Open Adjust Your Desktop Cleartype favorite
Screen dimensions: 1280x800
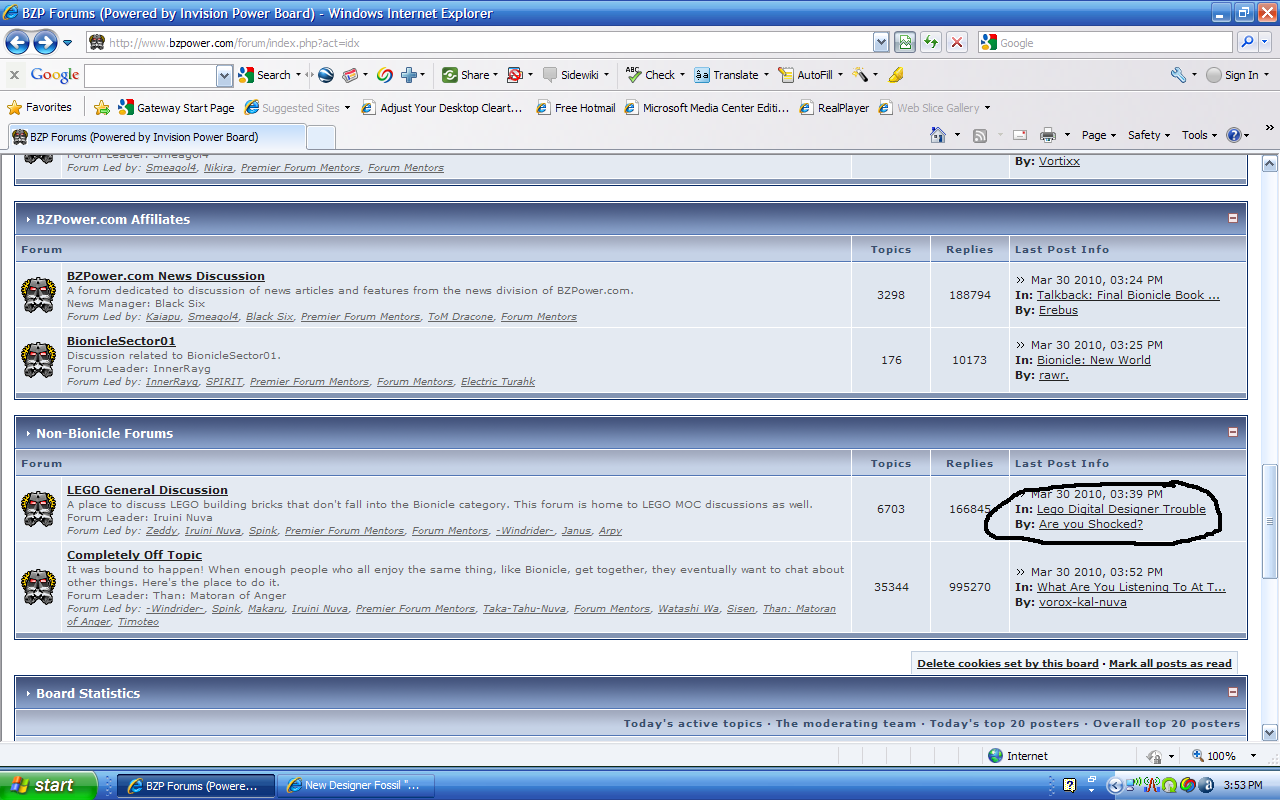442,108
